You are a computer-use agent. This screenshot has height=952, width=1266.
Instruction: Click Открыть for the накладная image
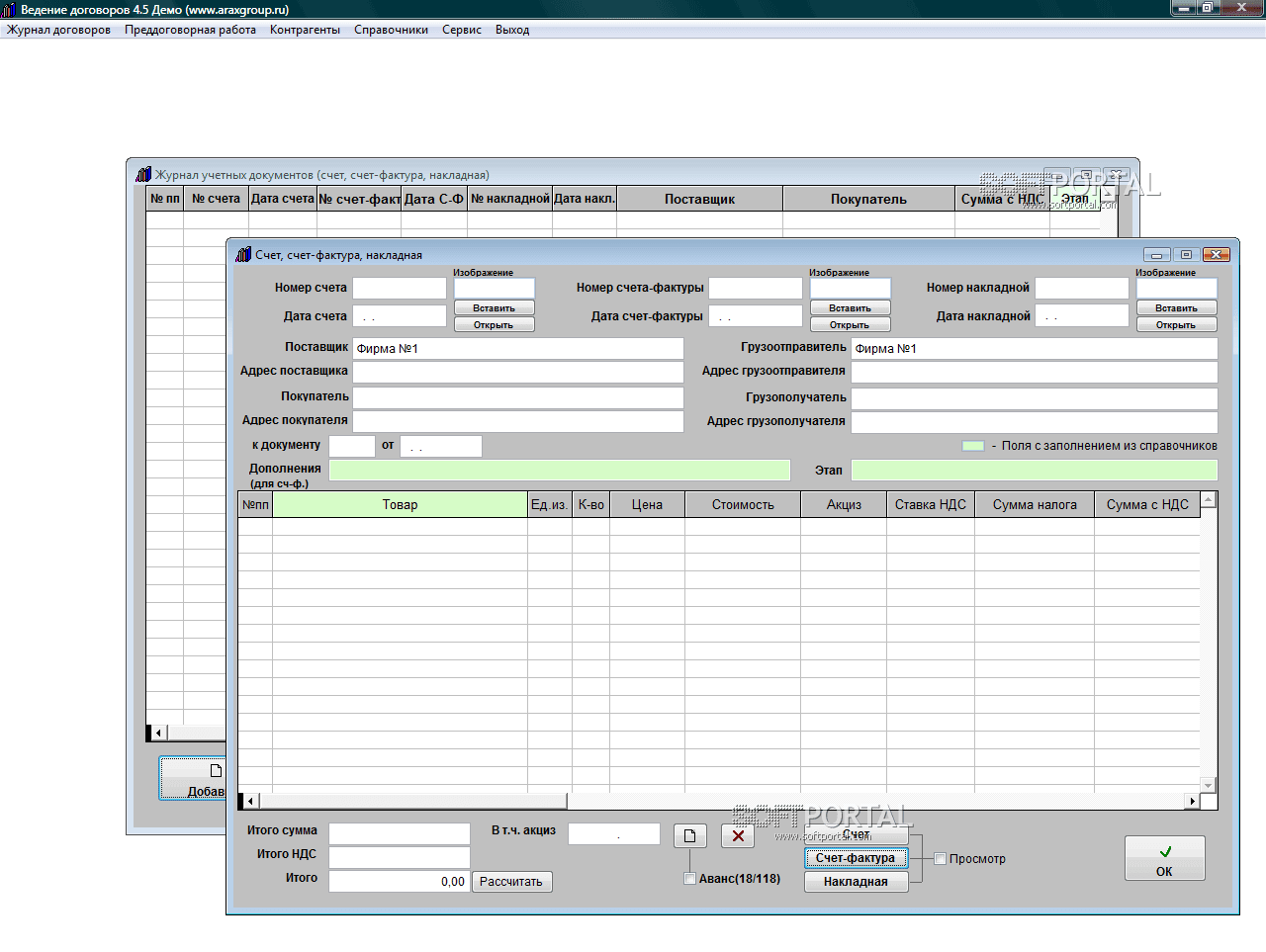click(1177, 325)
